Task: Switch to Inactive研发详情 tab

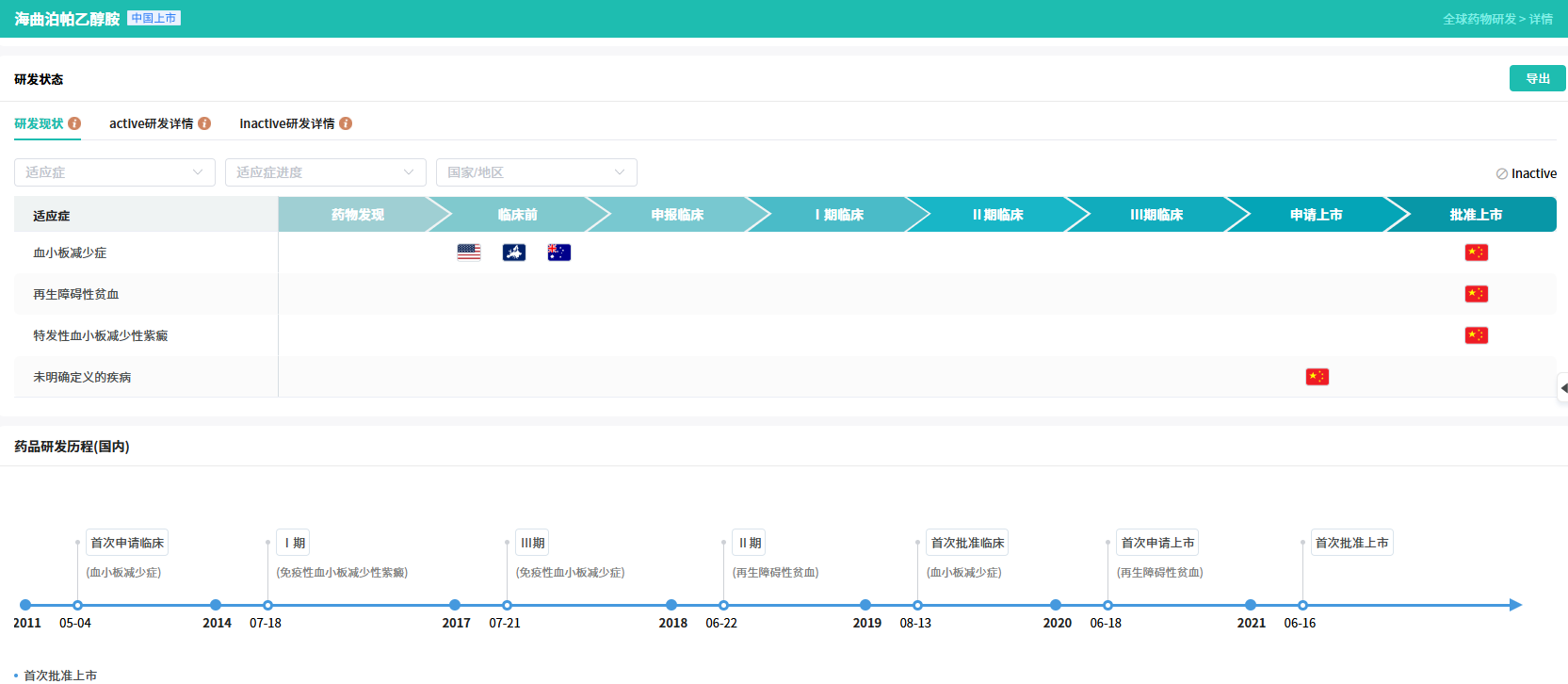Action: coord(286,123)
